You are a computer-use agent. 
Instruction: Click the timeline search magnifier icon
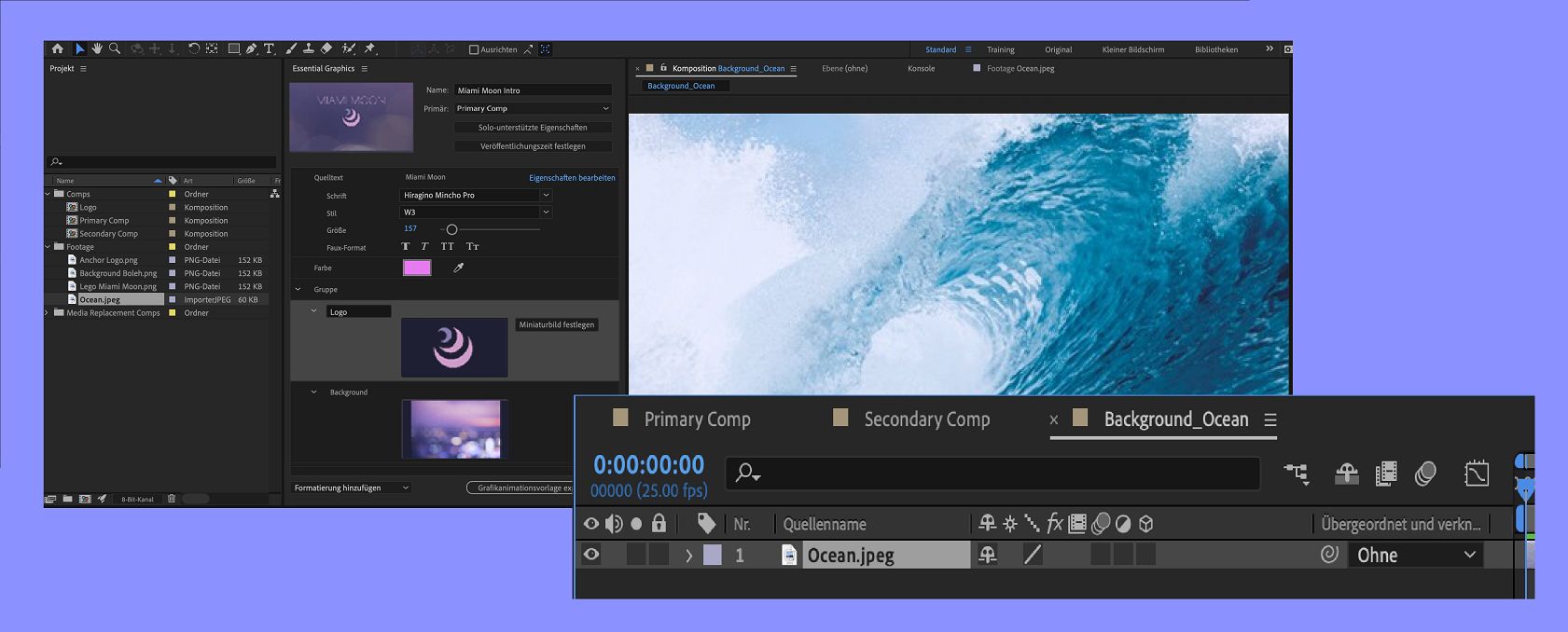pyautogui.click(x=747, y=474)
